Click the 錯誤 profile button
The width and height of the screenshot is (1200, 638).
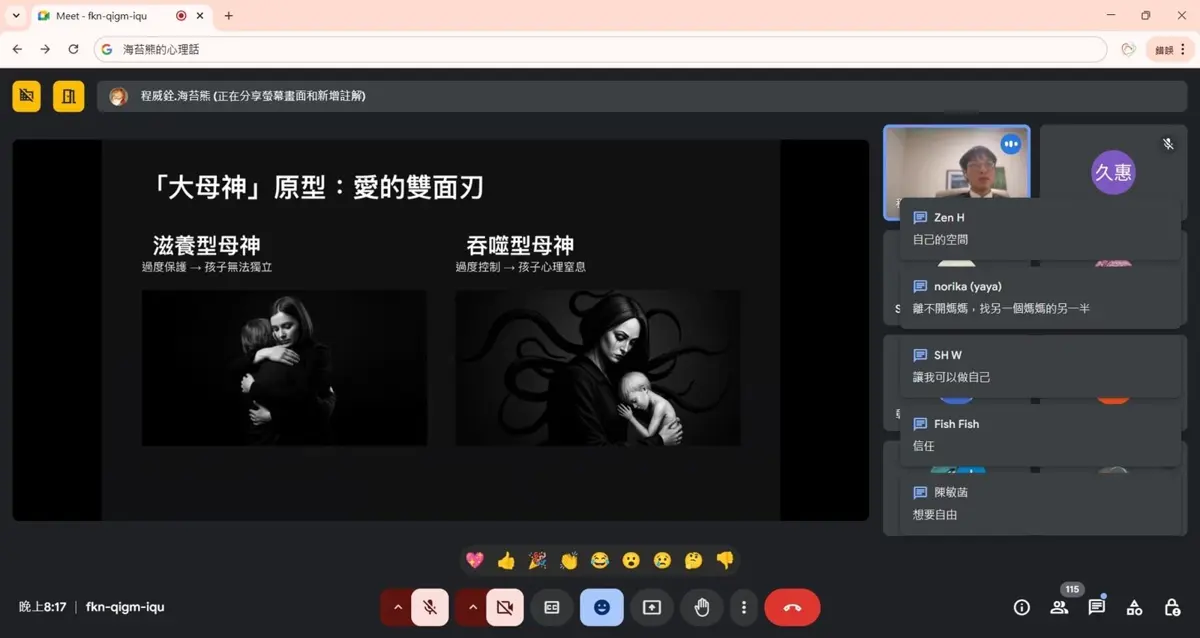pyautogui.click(x=1169, y=49)
